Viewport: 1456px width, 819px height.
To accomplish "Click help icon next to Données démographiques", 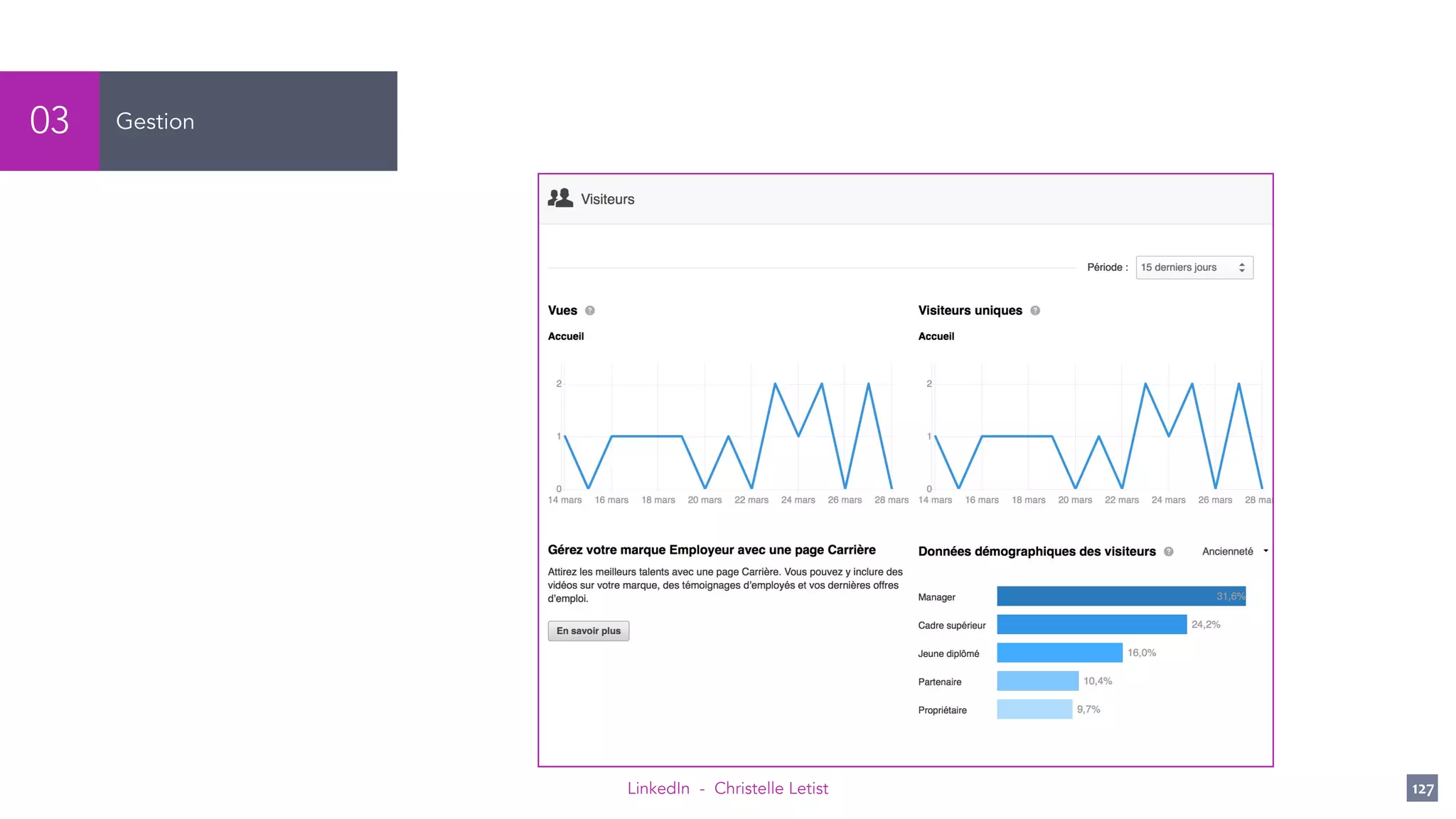I will coord(1168,552).
